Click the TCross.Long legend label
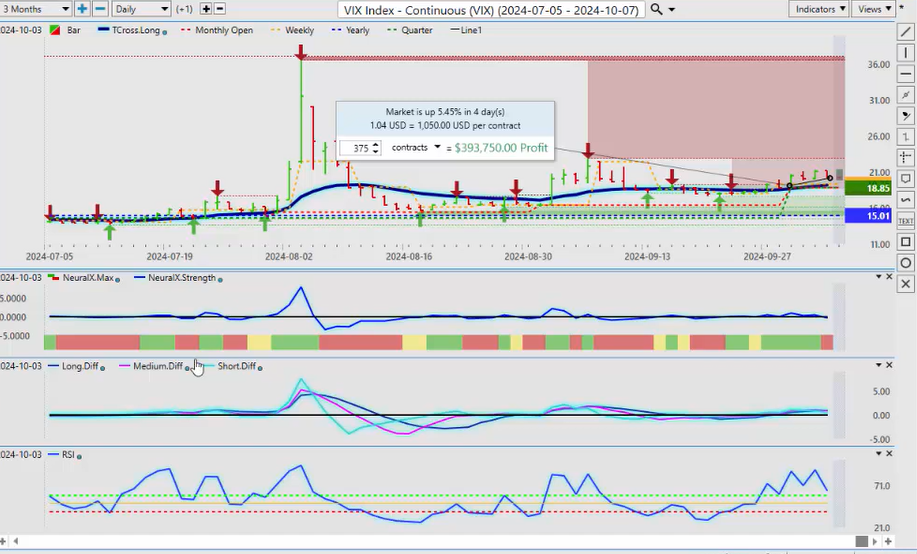This screenshot has width=917, height=554. (136, 30)
